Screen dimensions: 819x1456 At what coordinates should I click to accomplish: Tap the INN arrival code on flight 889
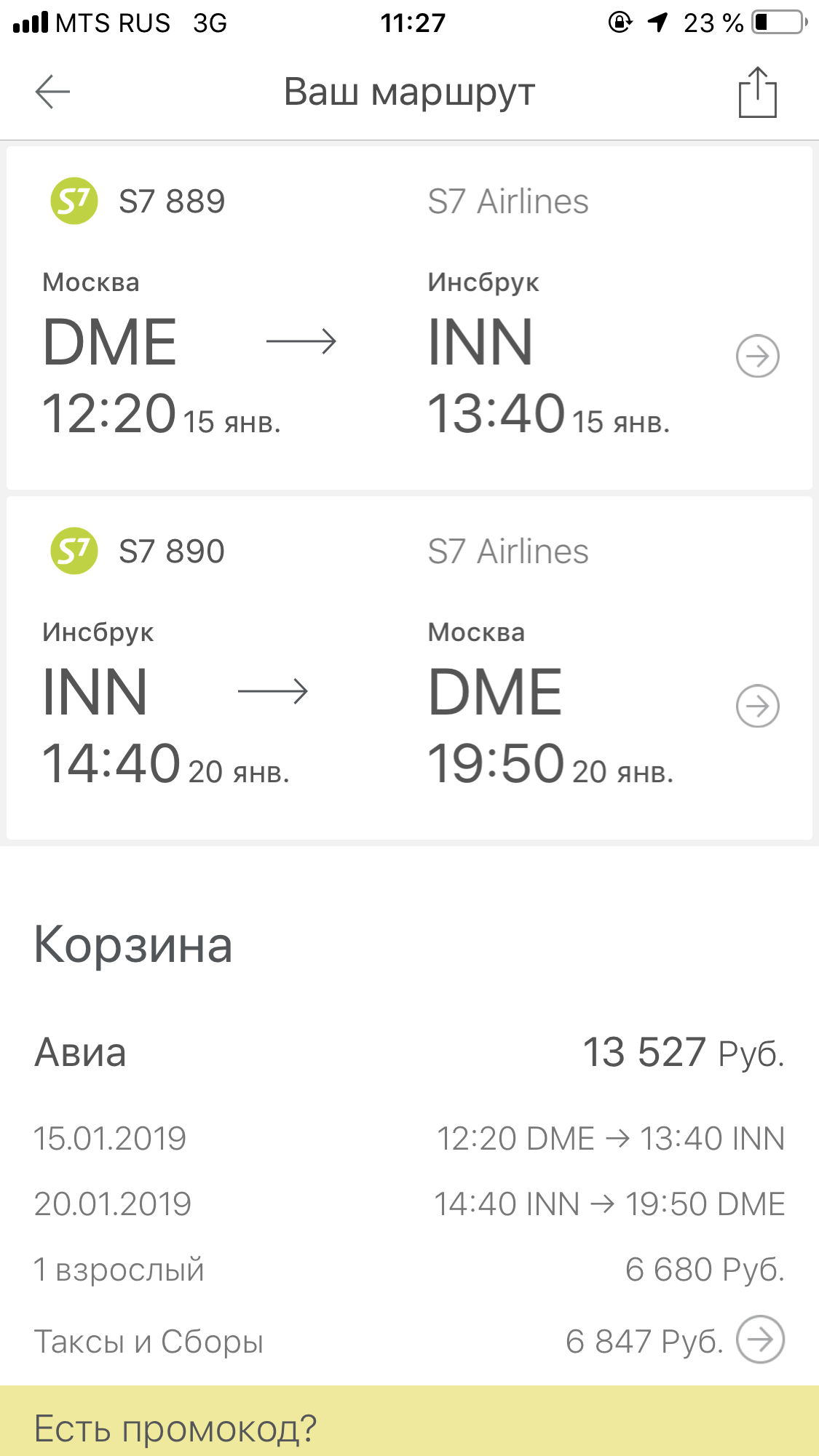tap(480, 342)
